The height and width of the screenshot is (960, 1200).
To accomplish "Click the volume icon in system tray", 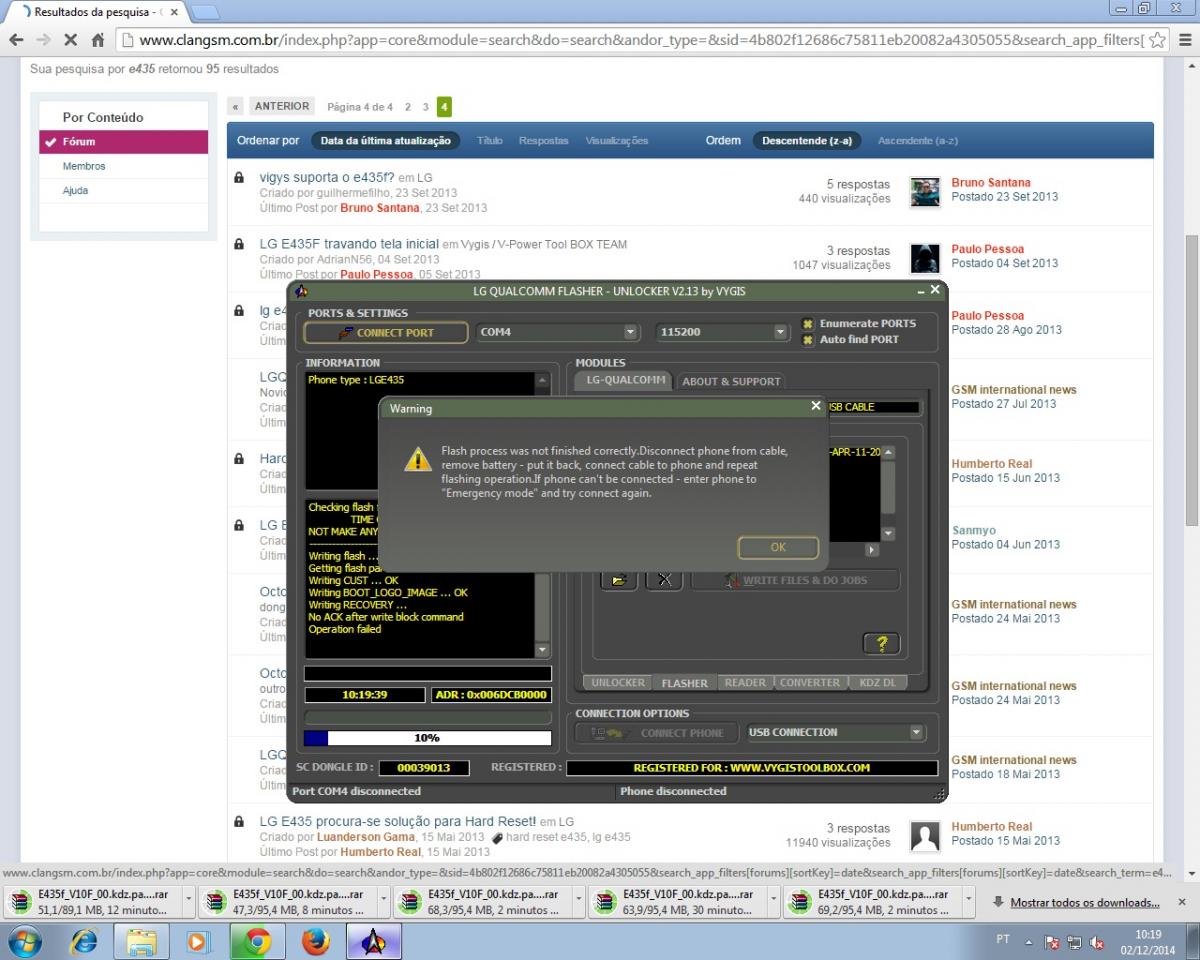I will pyautogui.click(x=1097, y=942).
